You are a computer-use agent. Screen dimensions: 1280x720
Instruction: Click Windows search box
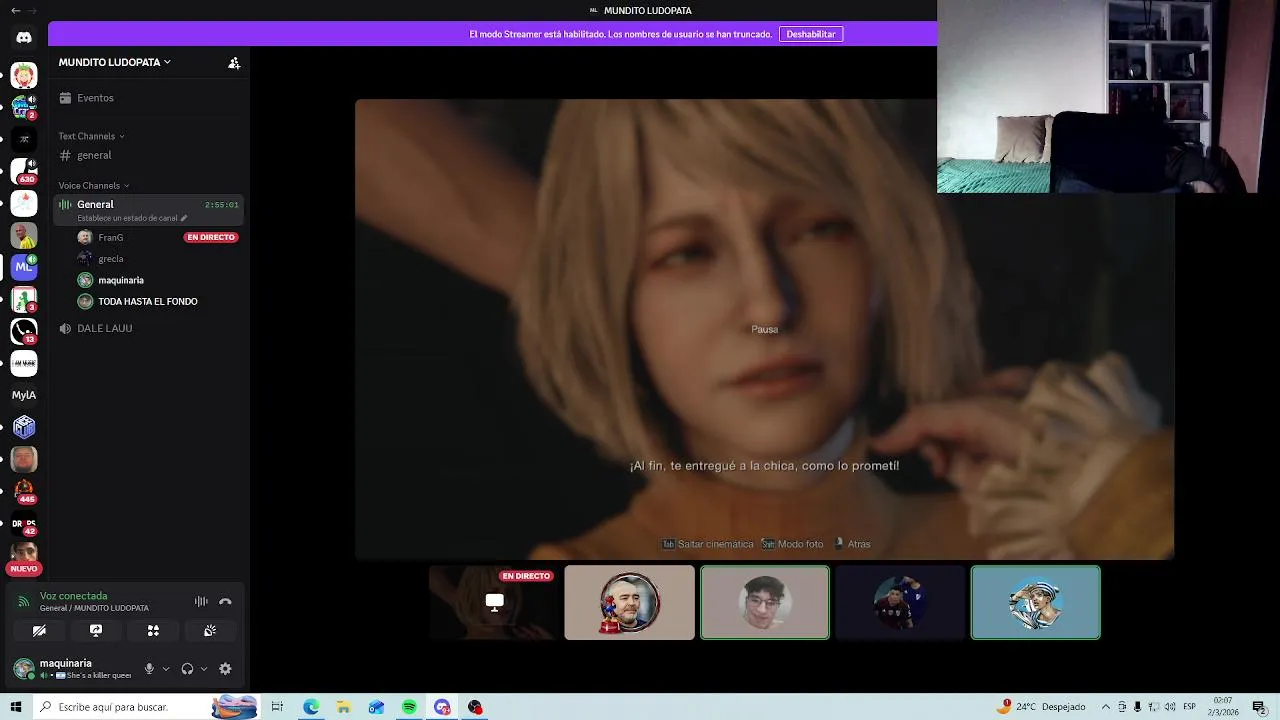[x=145, y=707]
